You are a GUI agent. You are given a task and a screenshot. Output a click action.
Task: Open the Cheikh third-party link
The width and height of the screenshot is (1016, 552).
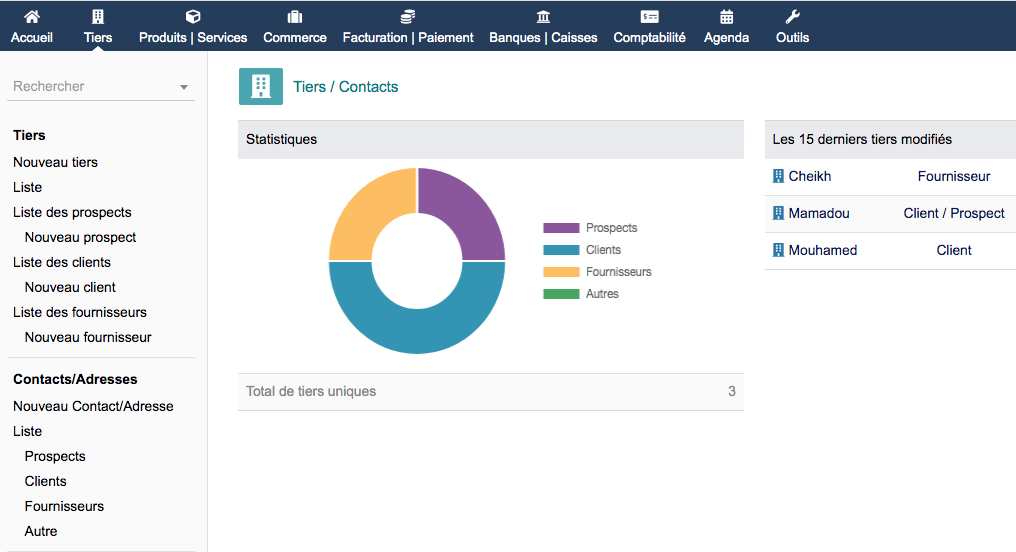(x=810, y=176)
